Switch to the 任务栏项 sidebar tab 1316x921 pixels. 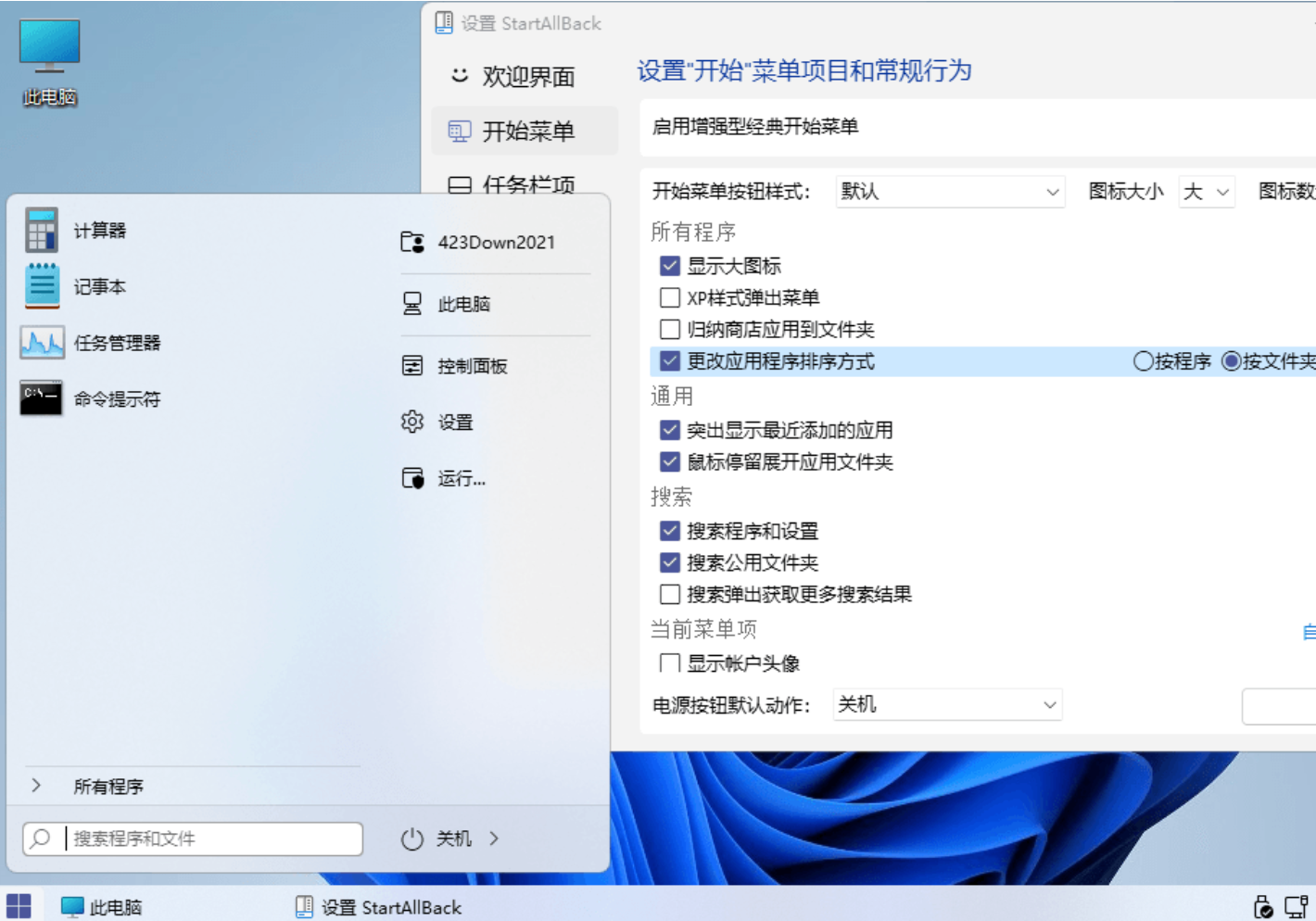[525, 184]
